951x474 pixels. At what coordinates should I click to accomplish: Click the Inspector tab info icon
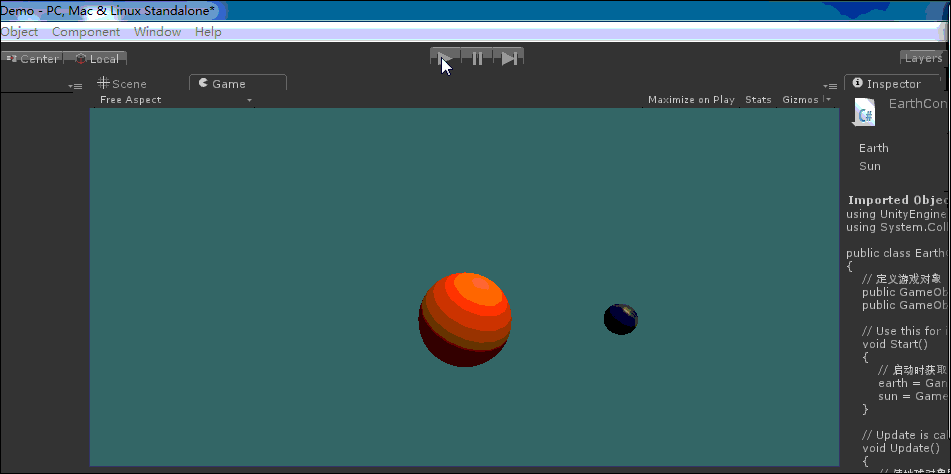[857, 82]
